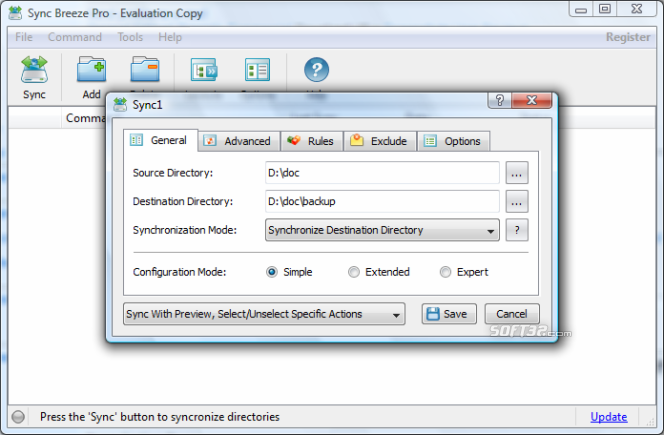Click the Help question mark toolbar icon
This screenshot has height=435, width=664.
pos(316,69)
